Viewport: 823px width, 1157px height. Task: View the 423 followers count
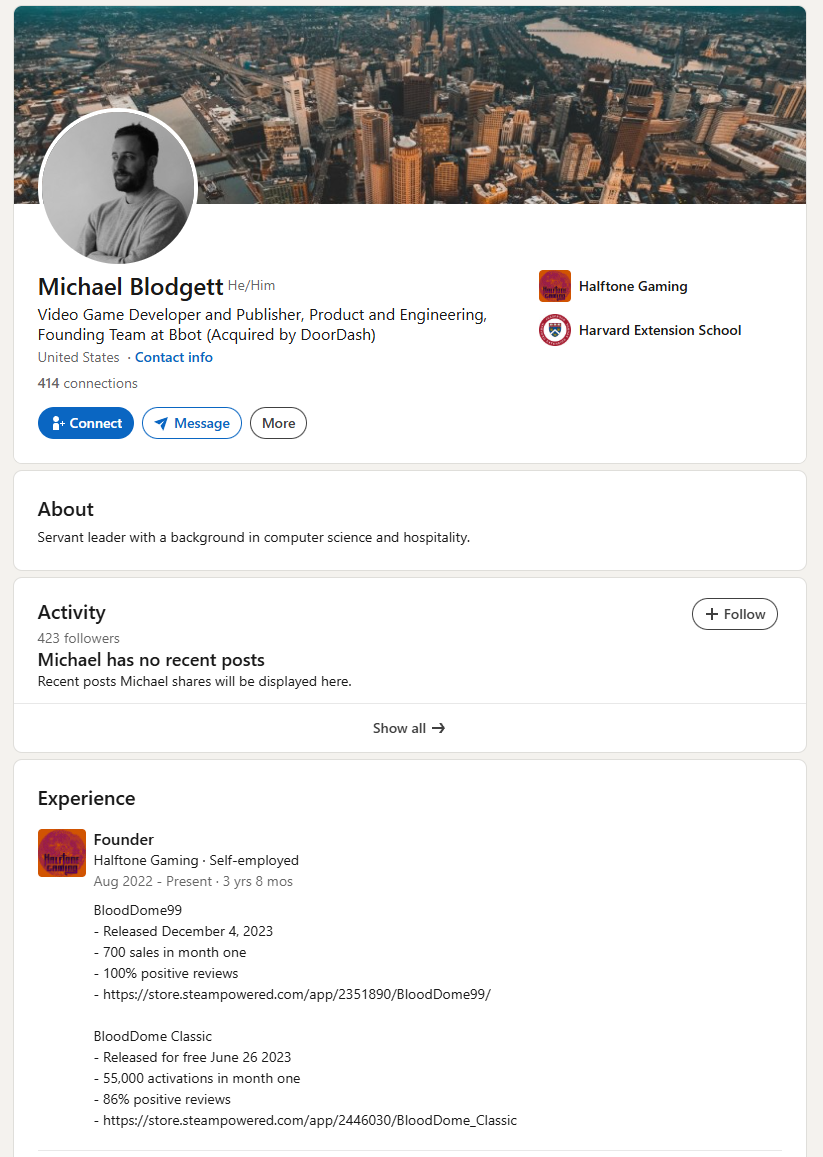point(78,638)
